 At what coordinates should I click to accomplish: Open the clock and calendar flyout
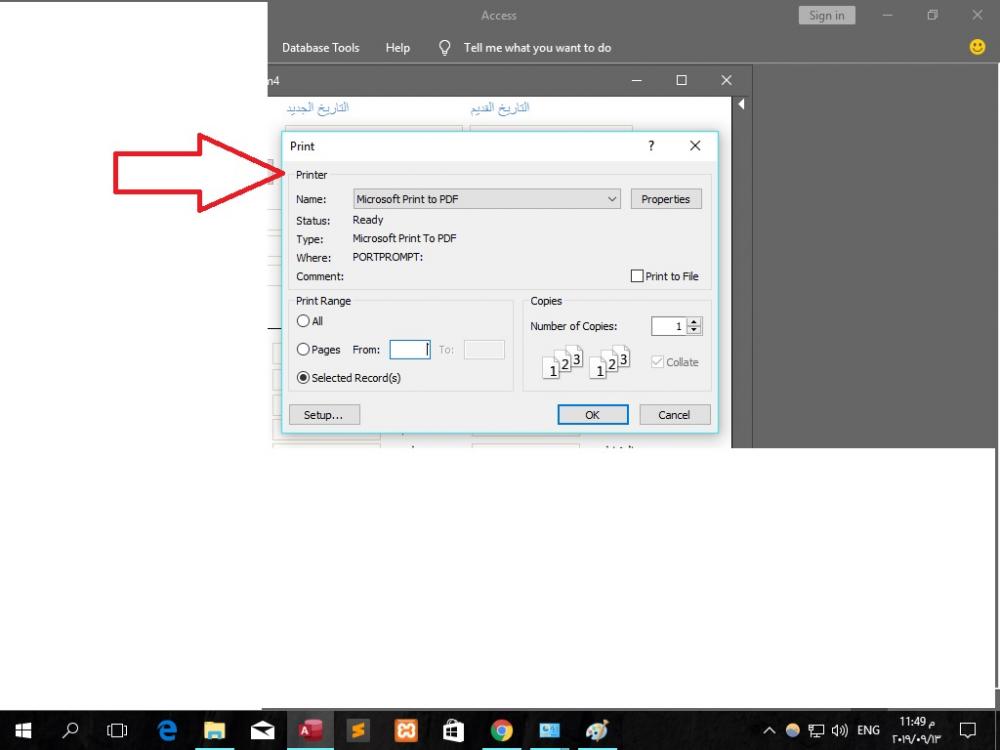point(916,730)
